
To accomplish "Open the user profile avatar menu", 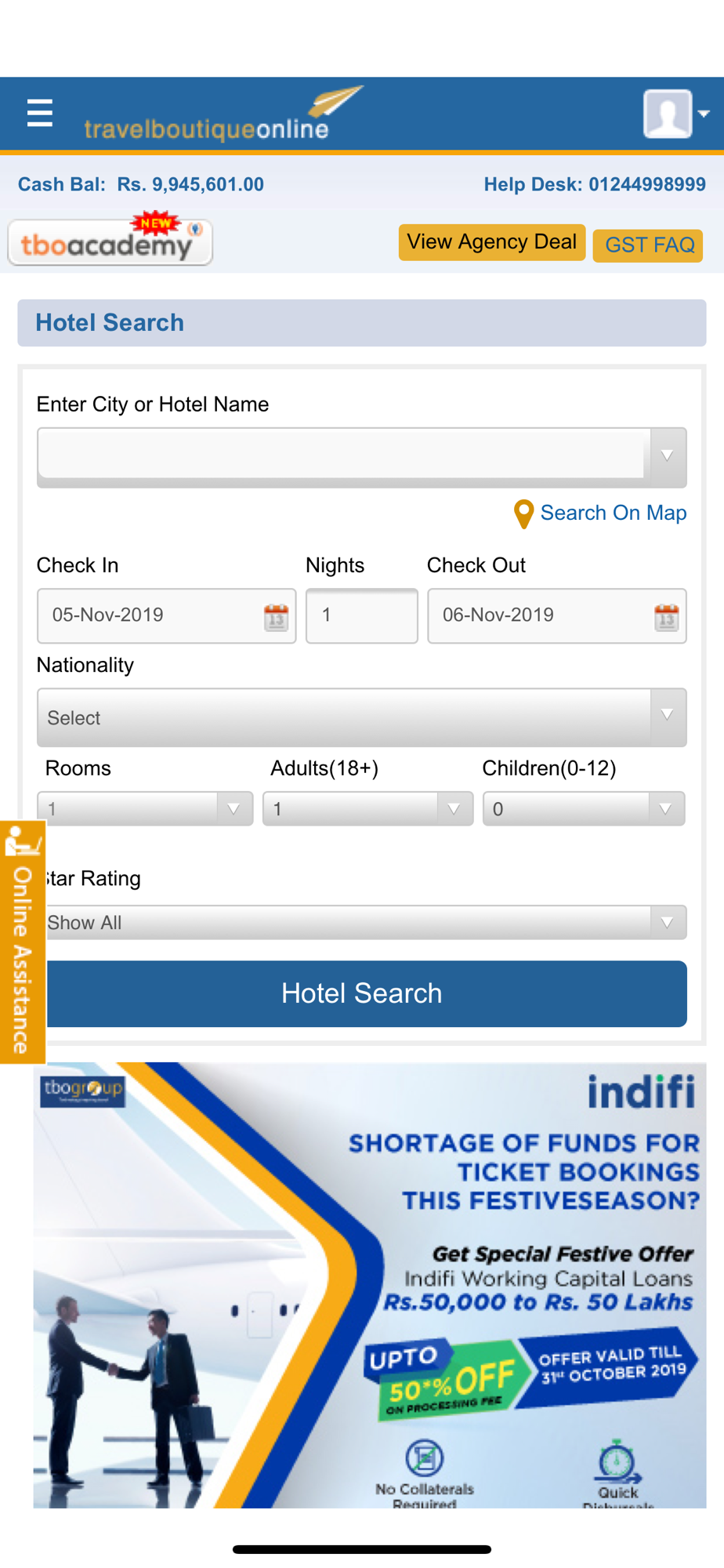I will pyautogui.click(x=675, y=114).
